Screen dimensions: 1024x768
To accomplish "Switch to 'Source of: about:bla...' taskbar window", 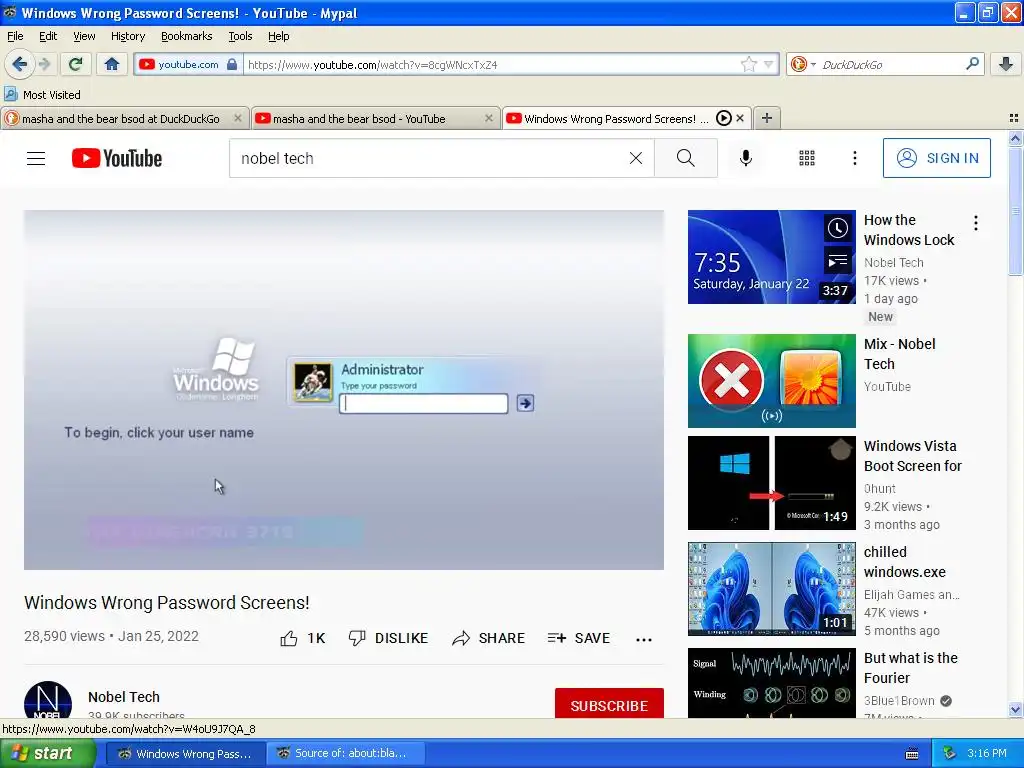I will [345, 753].
